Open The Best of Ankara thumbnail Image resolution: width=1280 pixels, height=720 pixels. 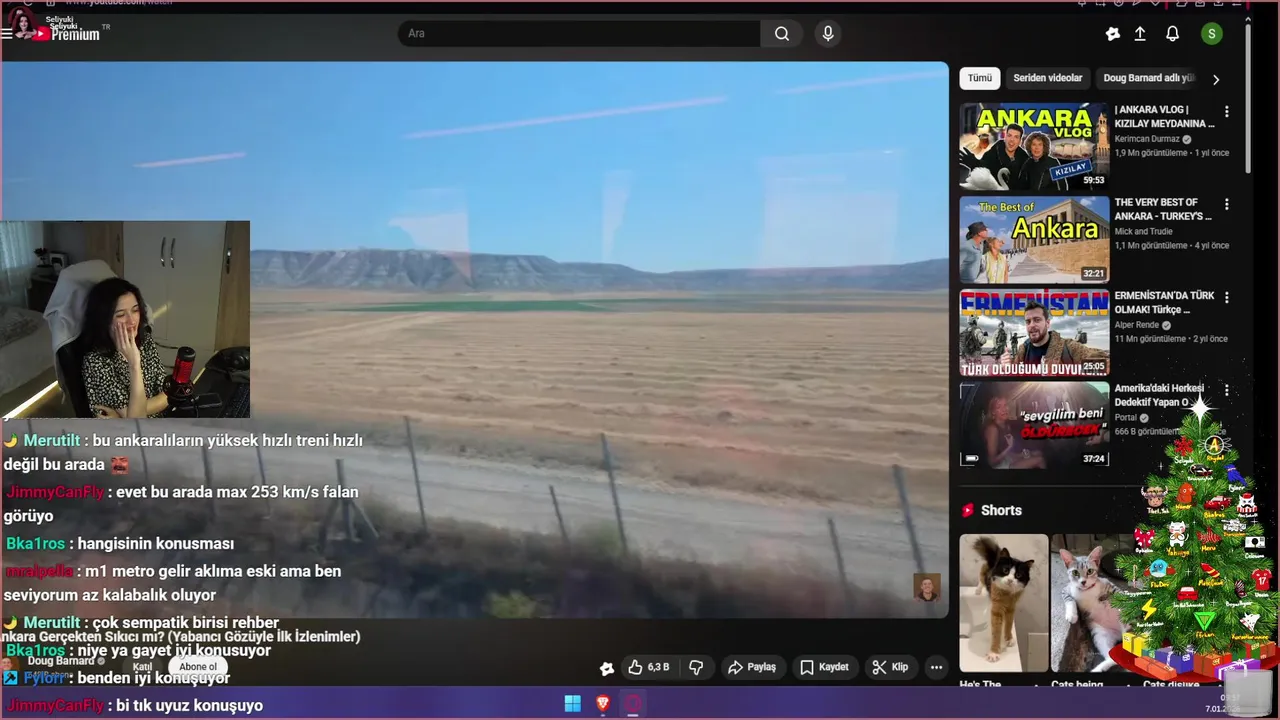[1034, 240]
